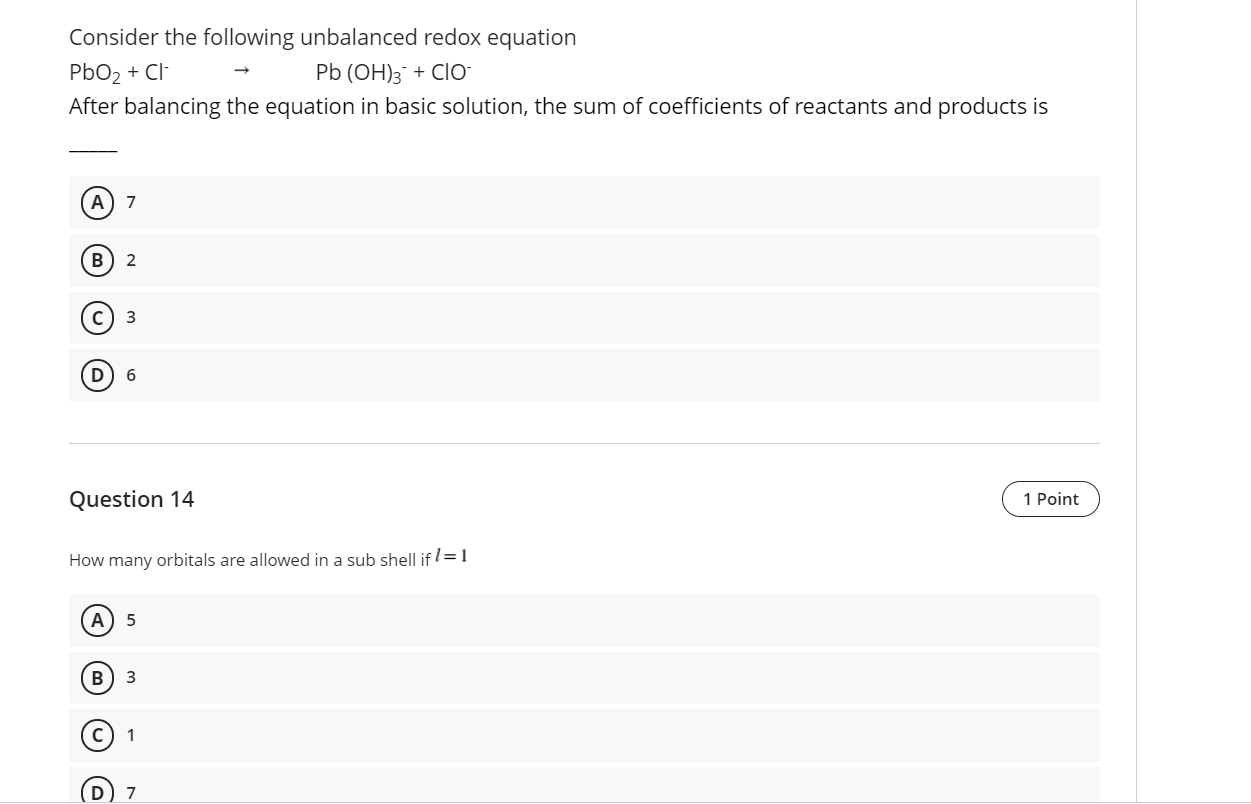
Task: Click the 1 Point badge
Action: coord(1049,498)
